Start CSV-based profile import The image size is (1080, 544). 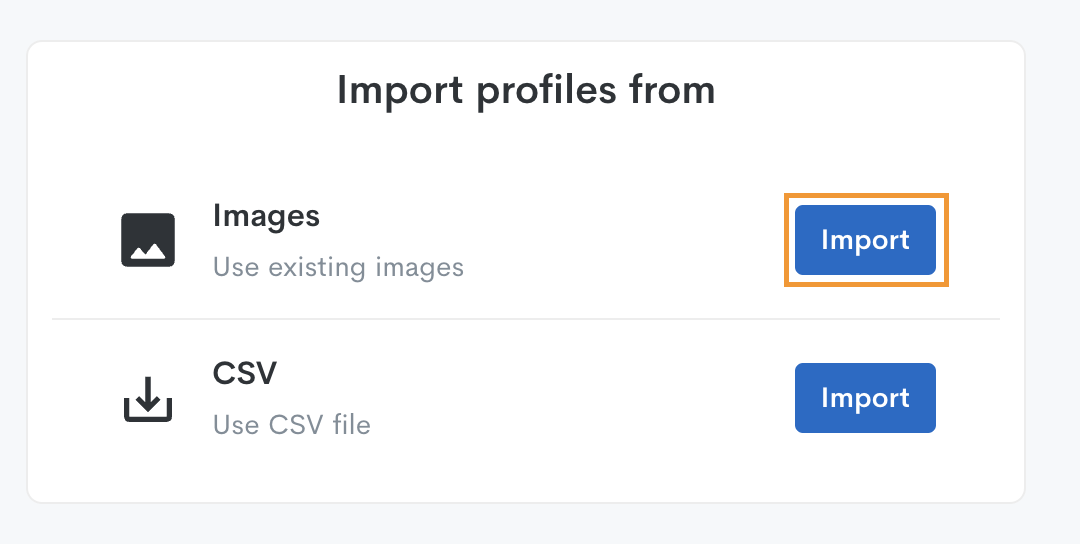(865, 398)
